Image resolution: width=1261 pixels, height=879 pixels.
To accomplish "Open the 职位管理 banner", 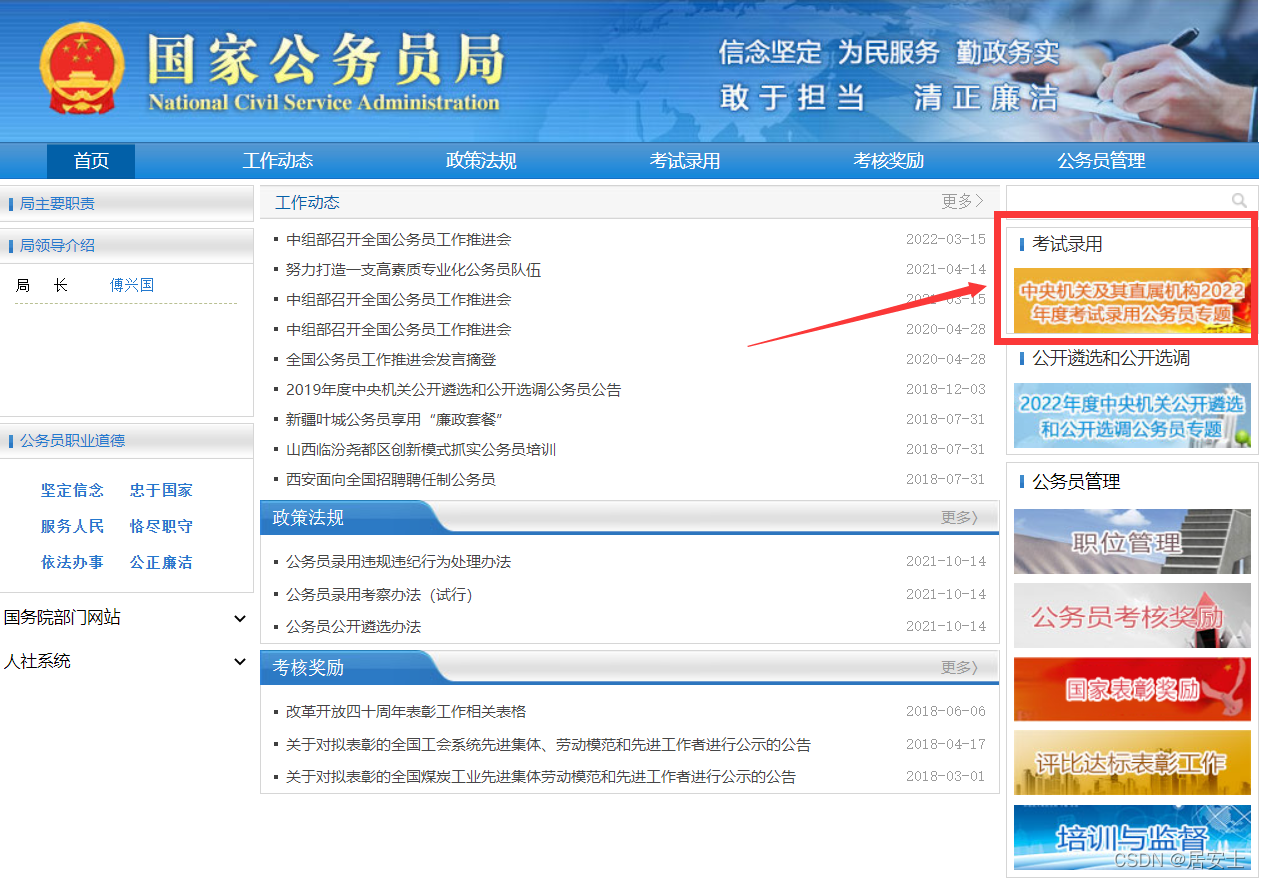I will pos(1132,541).
